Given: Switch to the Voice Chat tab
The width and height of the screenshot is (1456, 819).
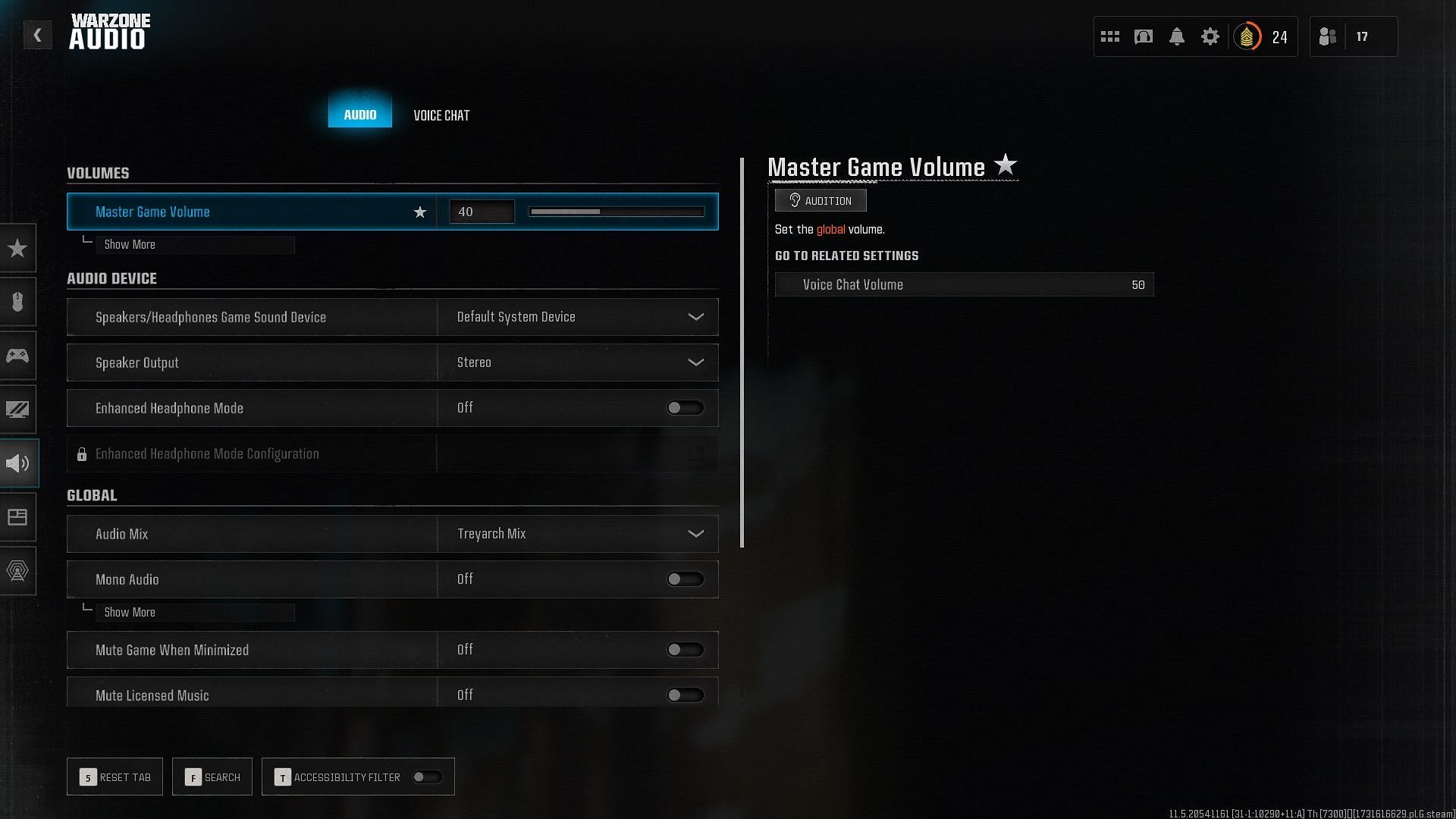Looking at the screenshot, I should point(441,115).
